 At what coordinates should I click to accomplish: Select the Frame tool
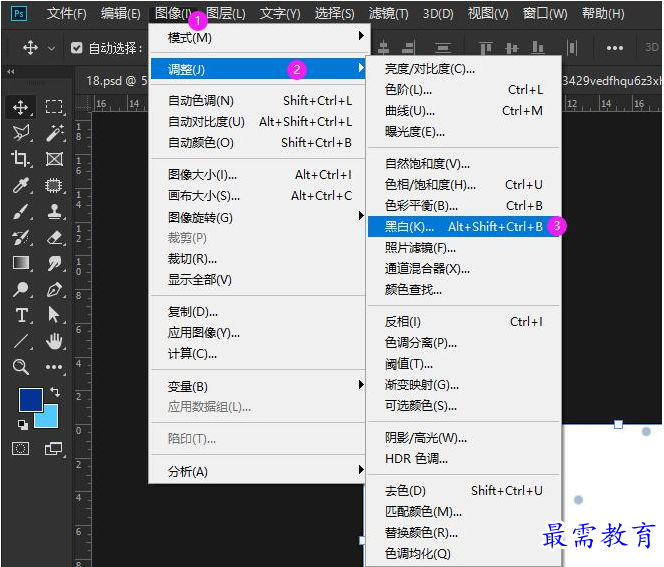click(54, 159)
